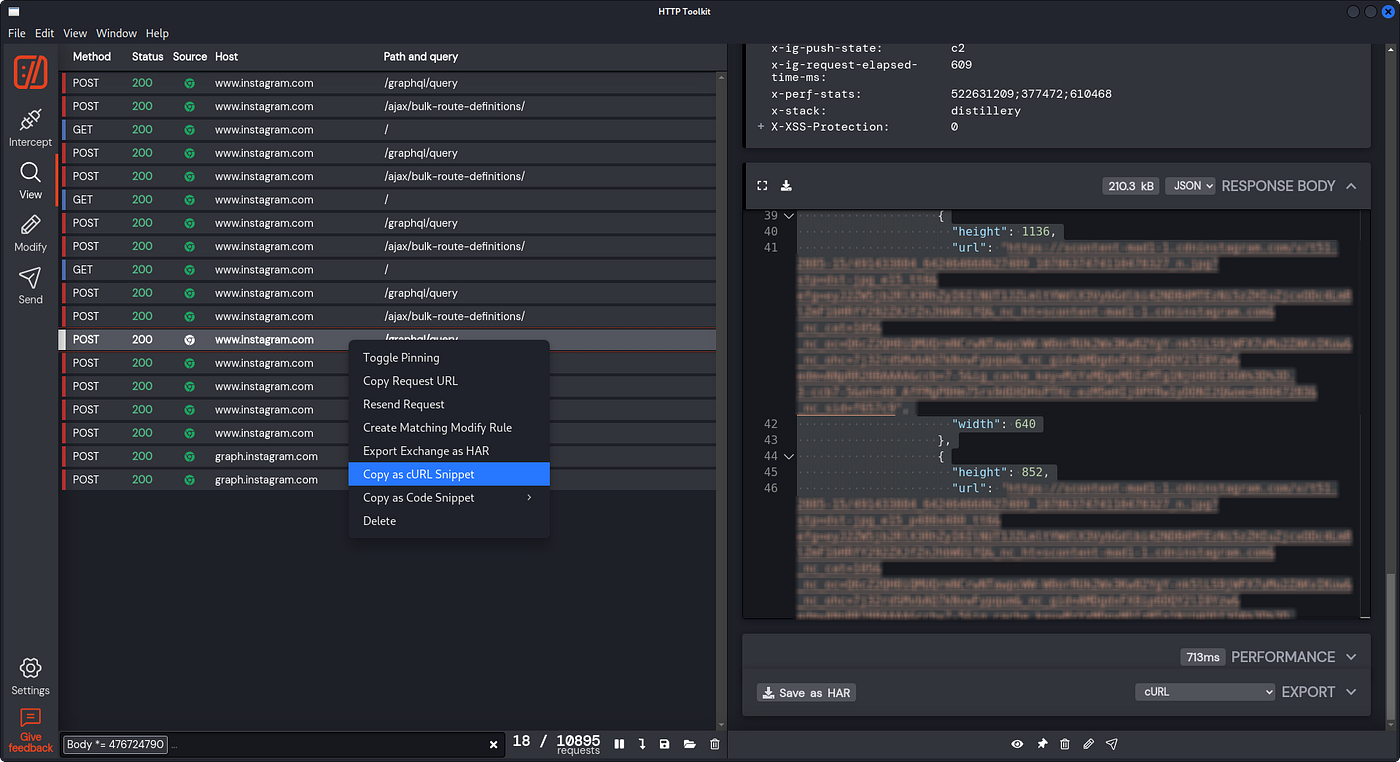Delete the exchange via the details pane trash icon
Image resolution: width=1400 pixels, height=762 pixels.
point(1065,744)
